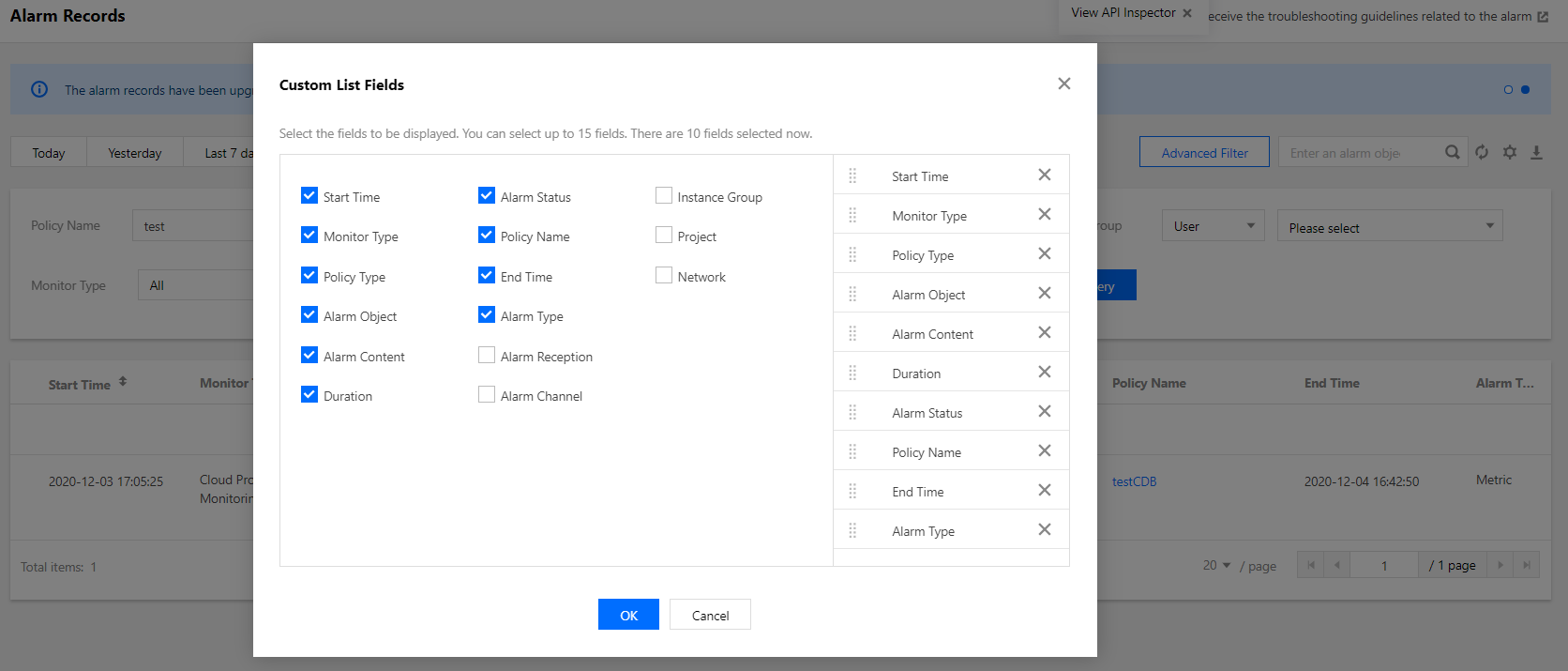Open the 20 per page dropdown
Screen dimensions: 1568x671
[1216, 565]
